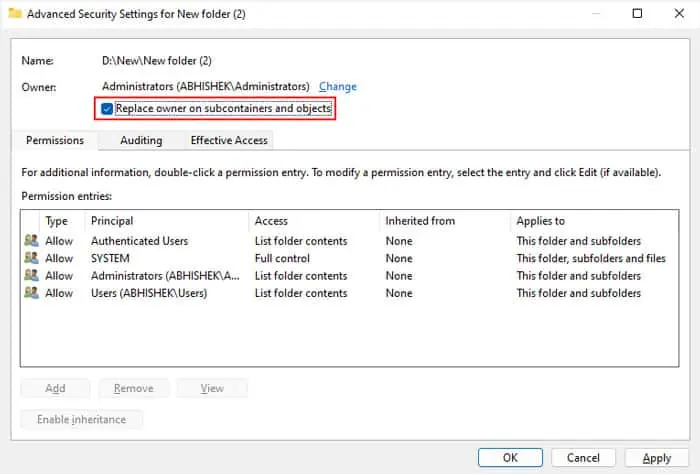Maximize the Advanced Security Settings window
The image size is (700, 474).
coord(638,13)
